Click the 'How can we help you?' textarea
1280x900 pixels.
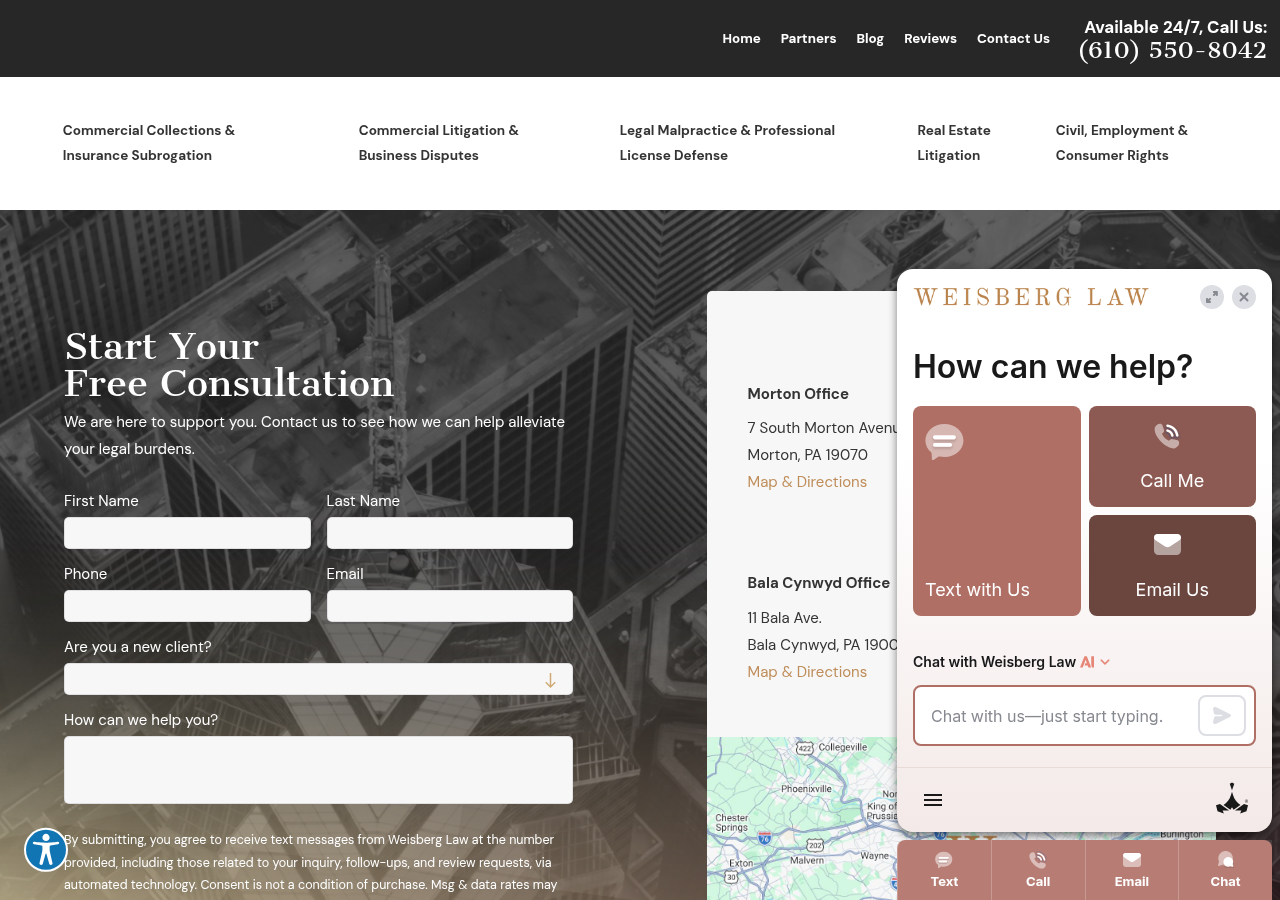pyautogui.click(x=318, y=770)
